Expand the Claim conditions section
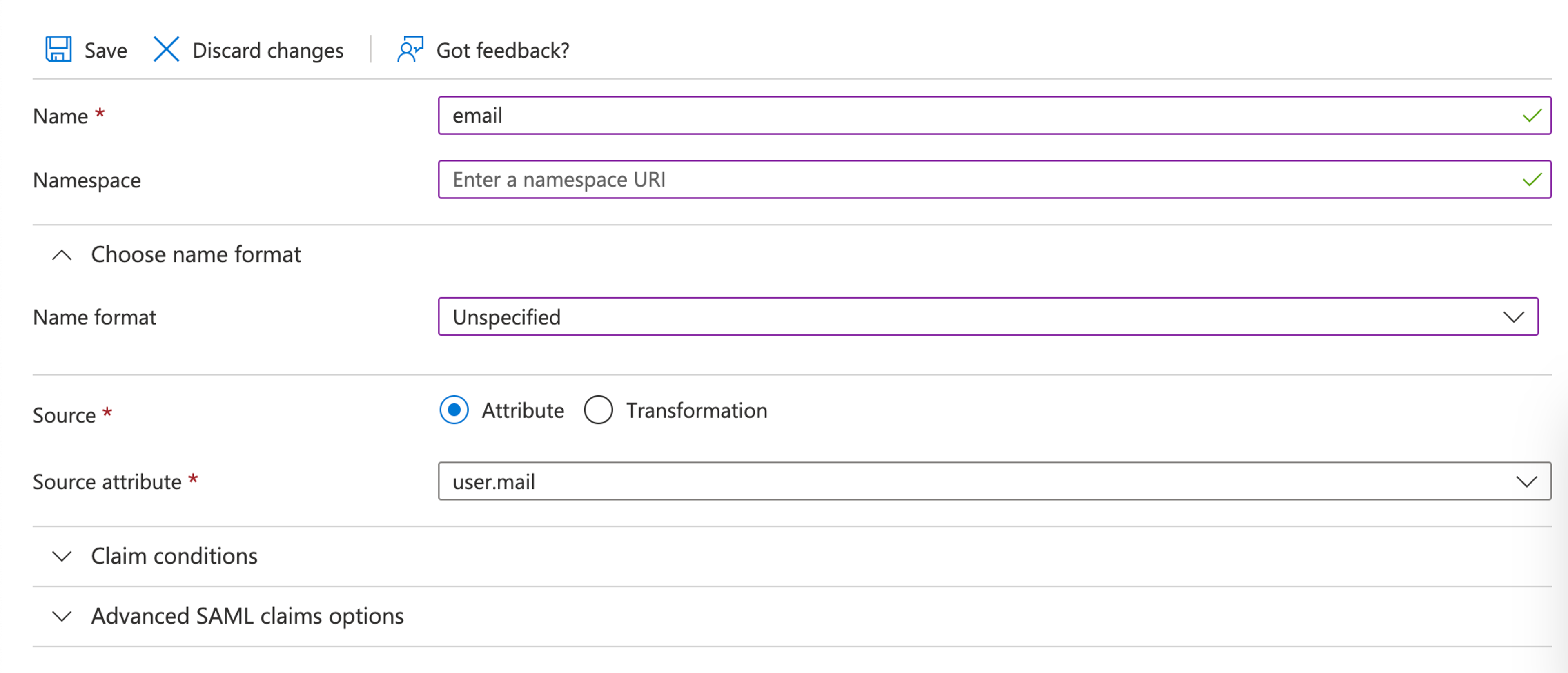The height and width of the screenshot is (673, 1568). click(x=62, y=556)
